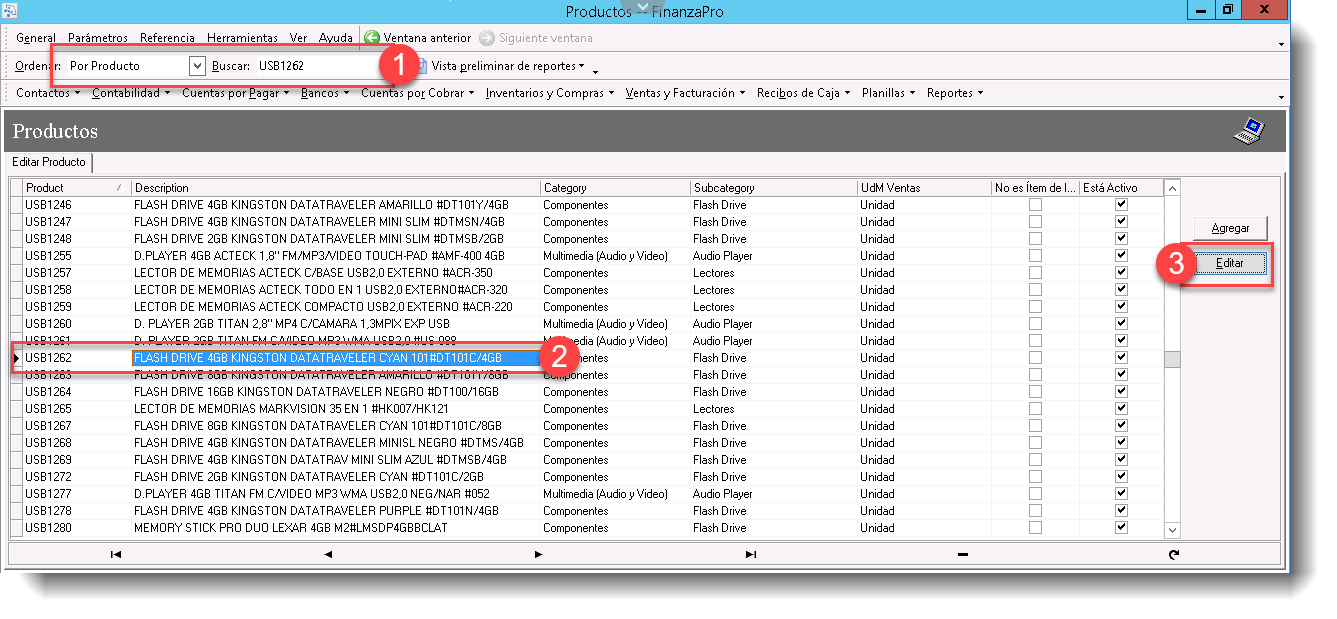Open Inventarios y Compras dropdown menu
Viewport: 1337px width, 619px height.
pyautogui.click(x=551, y=93)
